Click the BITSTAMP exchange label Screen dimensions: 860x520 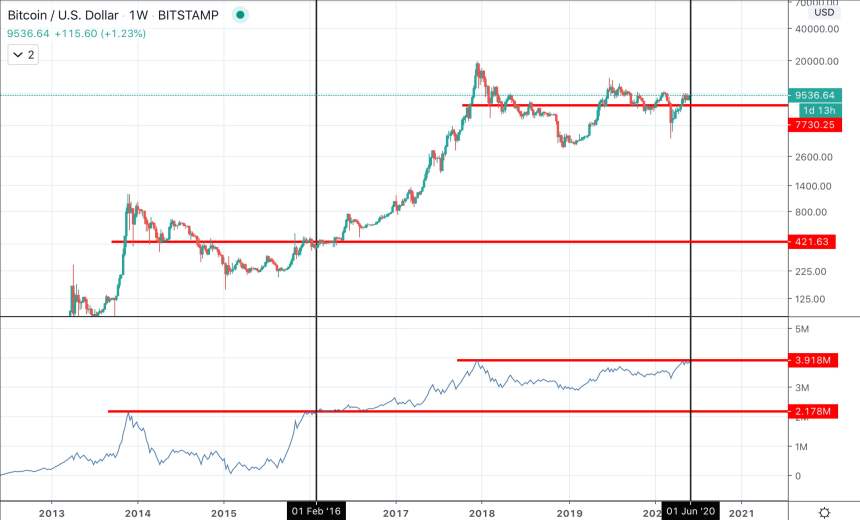point(188,15)
